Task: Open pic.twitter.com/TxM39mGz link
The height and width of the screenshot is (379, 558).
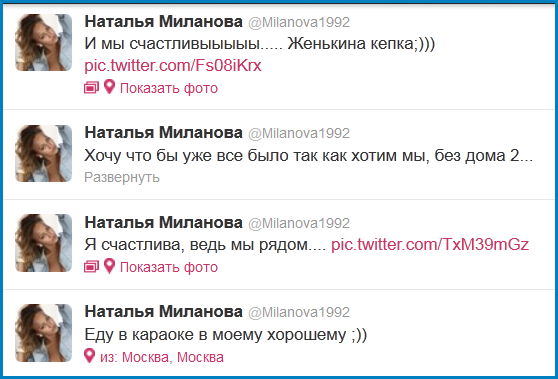Action: (430, 244)
